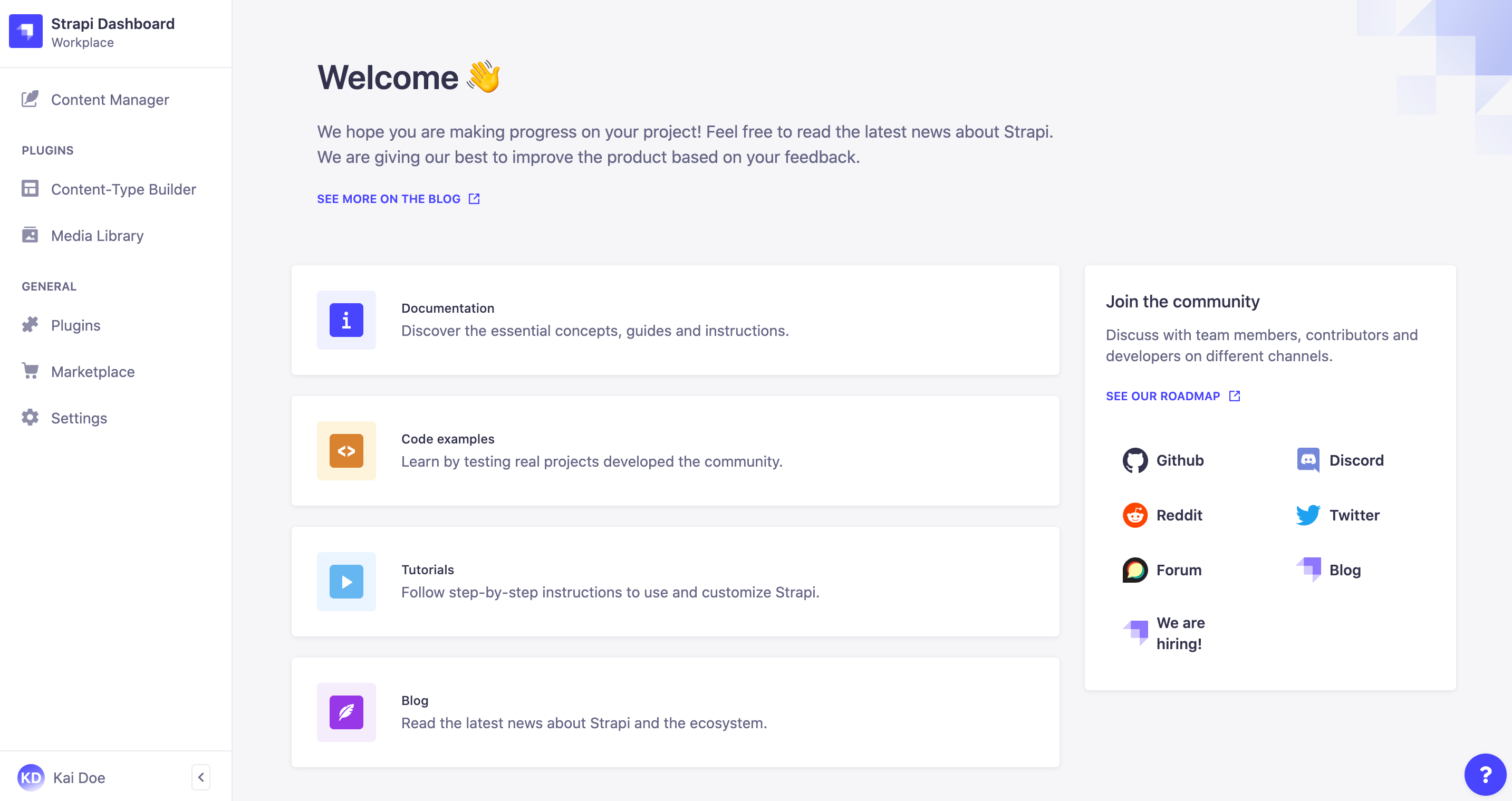The image size is (1512, 801).
Task: Click the Kai Doe profile avatar
Action: 32,777
